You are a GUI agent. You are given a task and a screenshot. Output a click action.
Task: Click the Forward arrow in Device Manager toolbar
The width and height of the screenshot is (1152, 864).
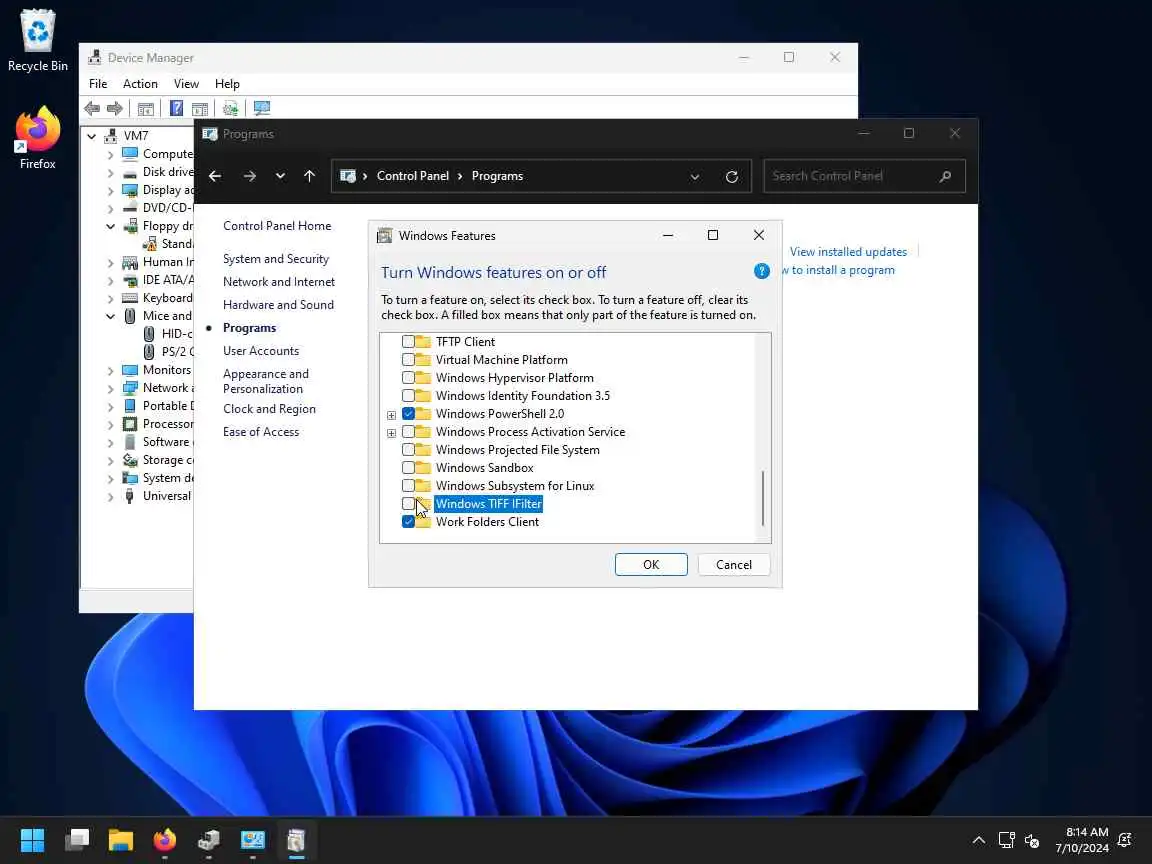(115, 109)
